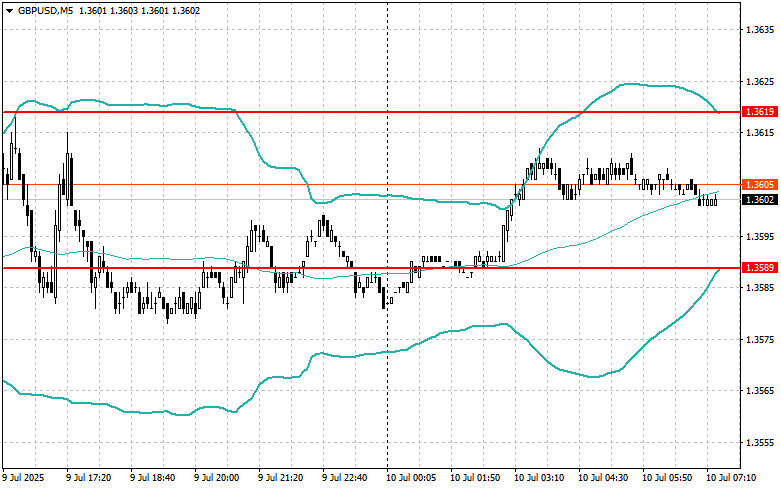The width and height of the screenshot is (781, 489).
Task: Click the 10 Jul 05:50 time label
Action: pos(667,478)
